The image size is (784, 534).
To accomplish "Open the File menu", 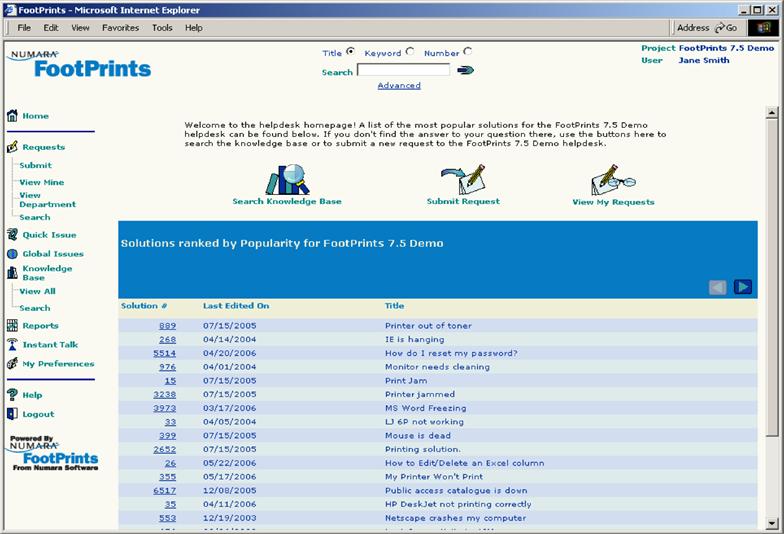I will [24, 28].
